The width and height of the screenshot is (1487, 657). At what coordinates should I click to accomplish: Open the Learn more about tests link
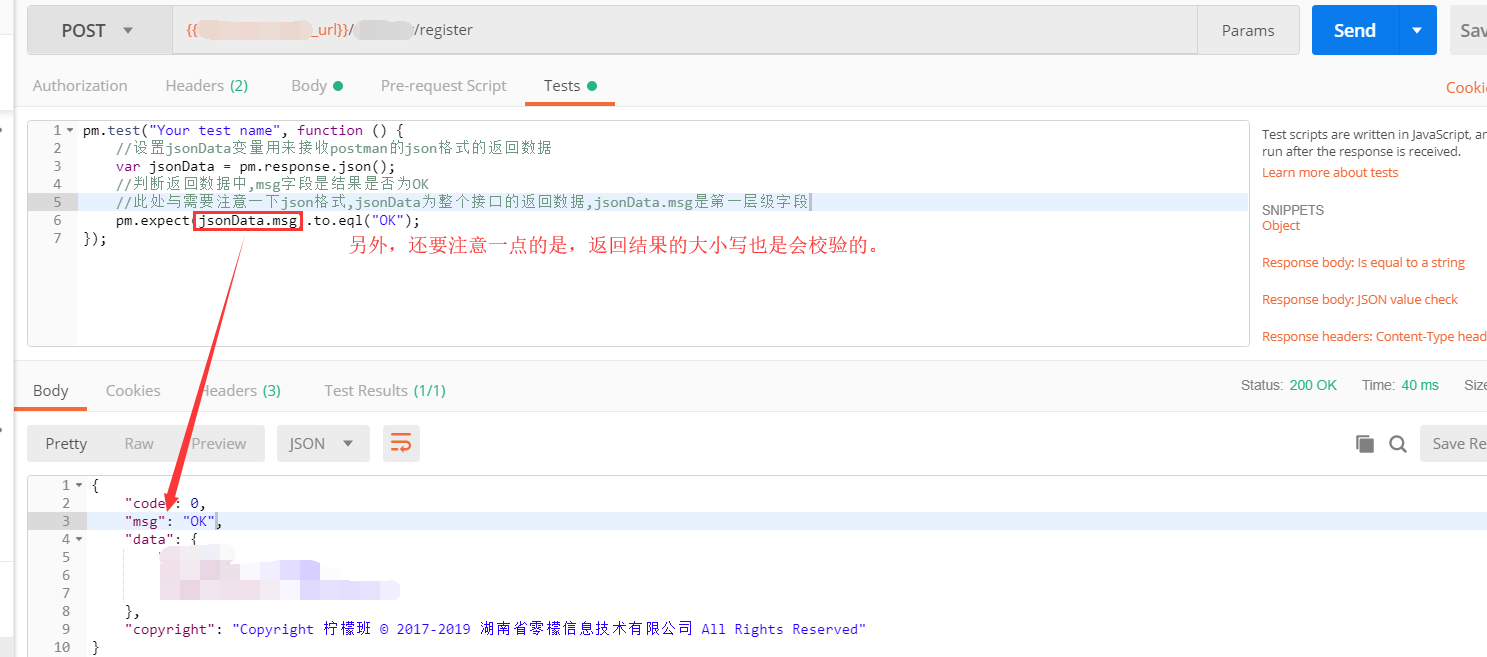tap(1329, 172)
